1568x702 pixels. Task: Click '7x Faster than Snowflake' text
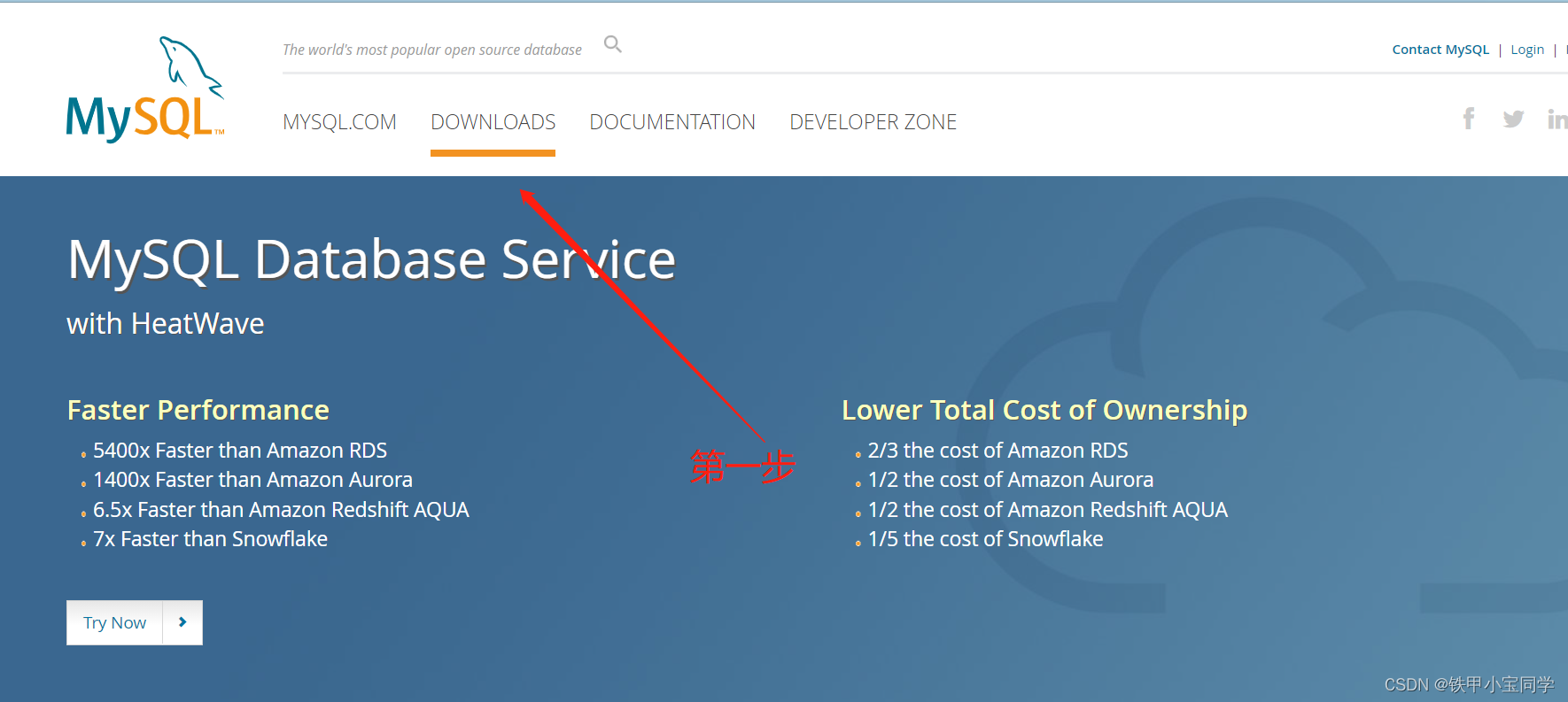pyautogui.click(x=210, y=539)
